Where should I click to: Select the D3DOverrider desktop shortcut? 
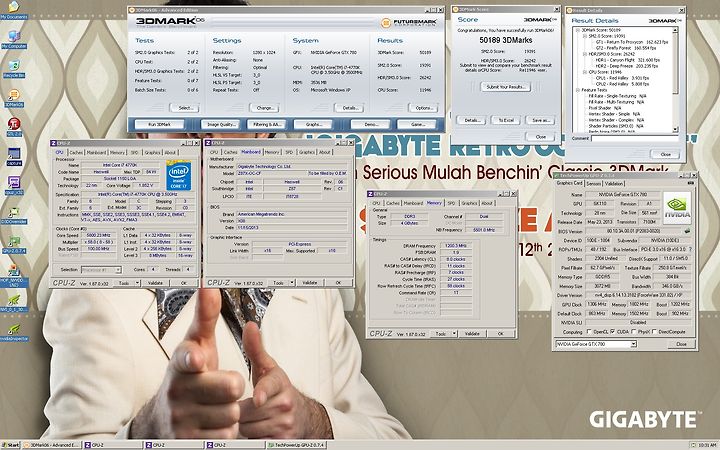pos(14,214)
